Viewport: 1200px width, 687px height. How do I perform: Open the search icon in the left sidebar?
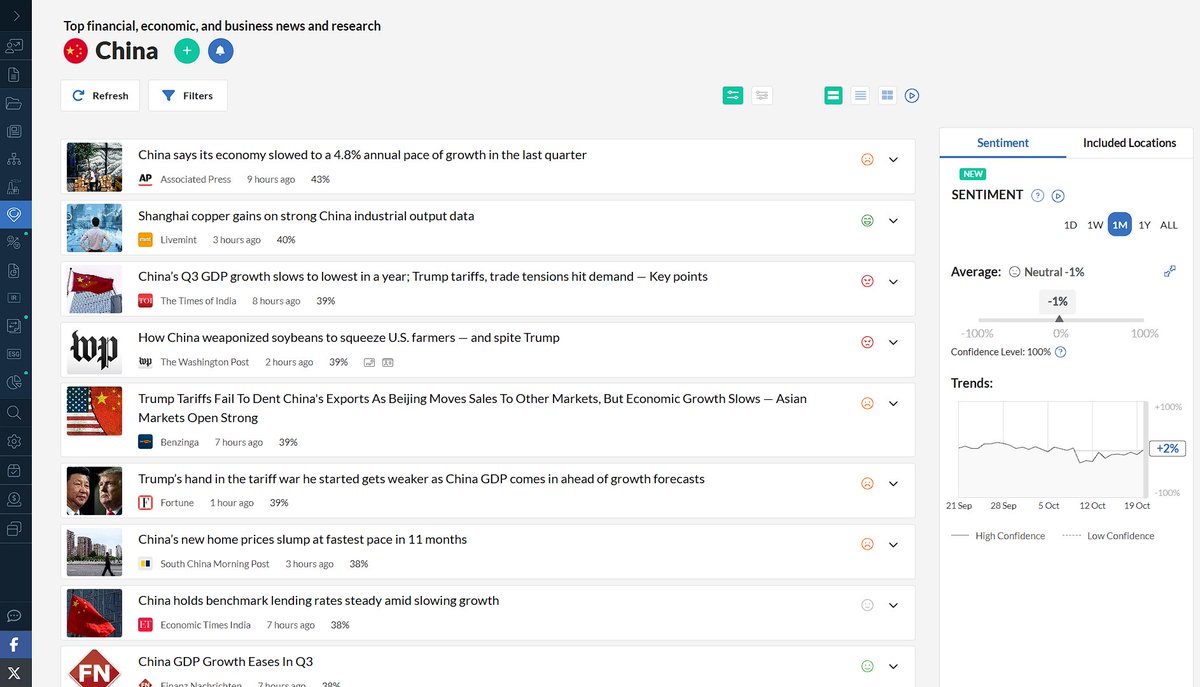15,412
